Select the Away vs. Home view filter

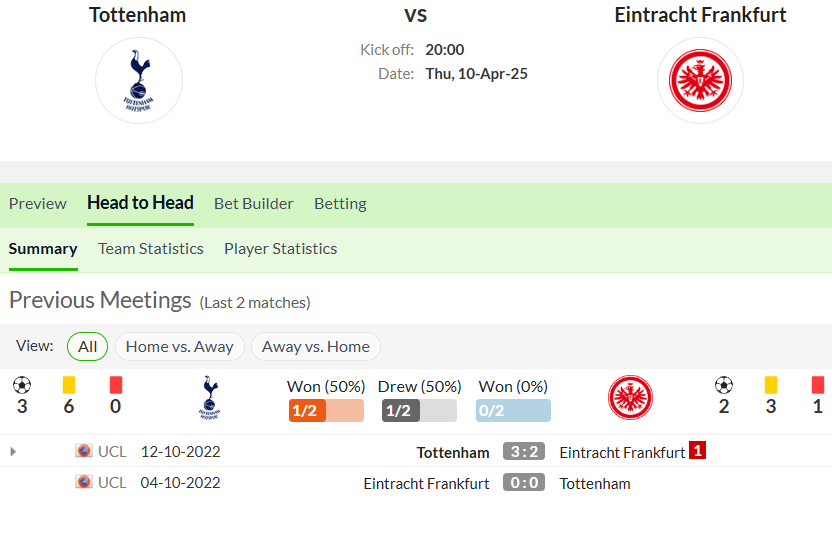point(316,346)
